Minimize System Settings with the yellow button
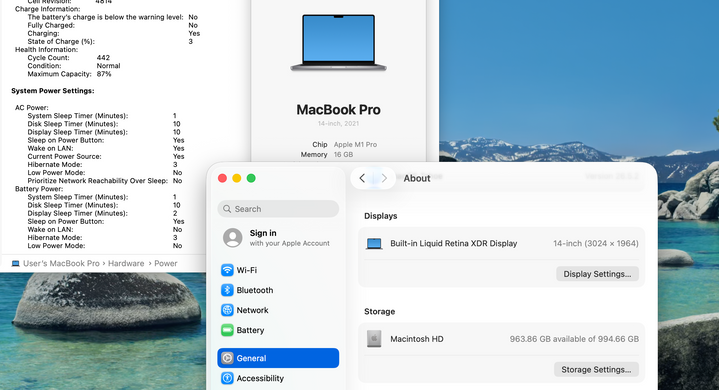Viewport: 719px width, 390px height. click(237, 178)
